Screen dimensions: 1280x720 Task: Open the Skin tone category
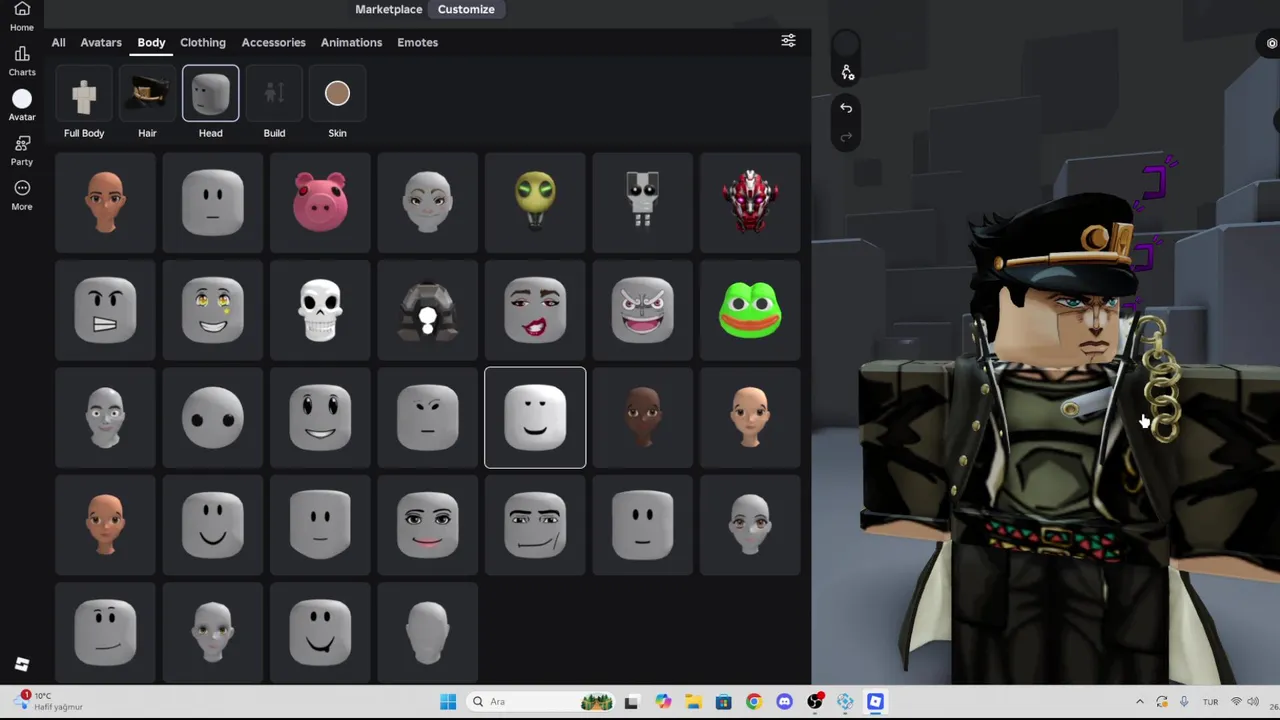pyautogui.click(x=337, y=103)
